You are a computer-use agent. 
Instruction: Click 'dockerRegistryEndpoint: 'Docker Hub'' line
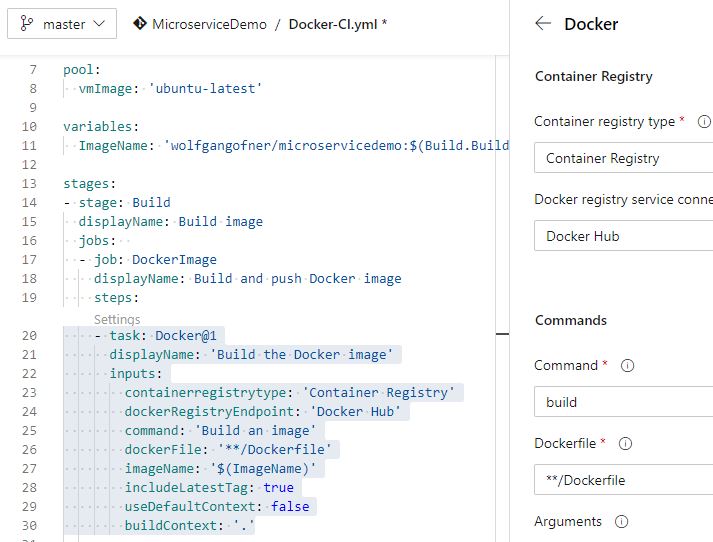pos(263,412)
